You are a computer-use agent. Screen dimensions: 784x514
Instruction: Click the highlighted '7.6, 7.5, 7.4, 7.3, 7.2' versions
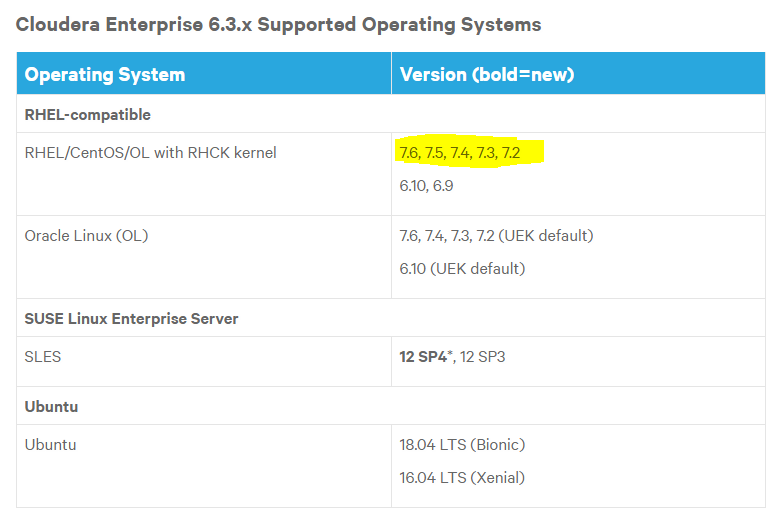coord(460,152)
